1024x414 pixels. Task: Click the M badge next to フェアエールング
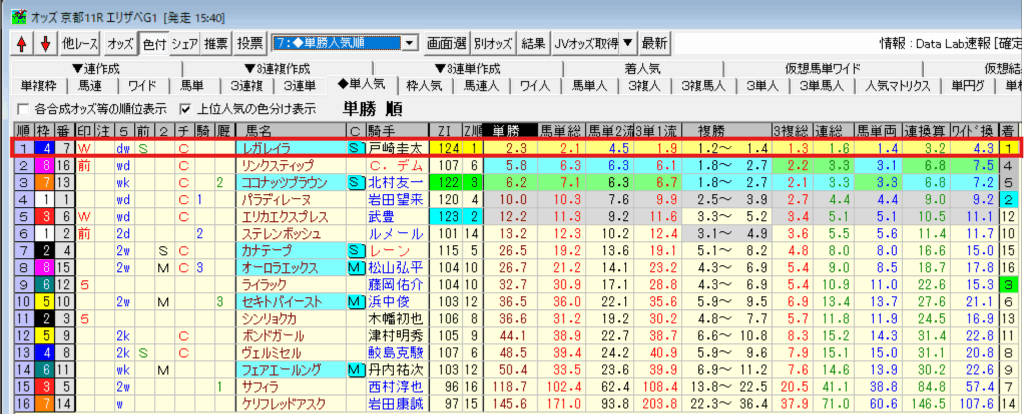tap(354, 369)
